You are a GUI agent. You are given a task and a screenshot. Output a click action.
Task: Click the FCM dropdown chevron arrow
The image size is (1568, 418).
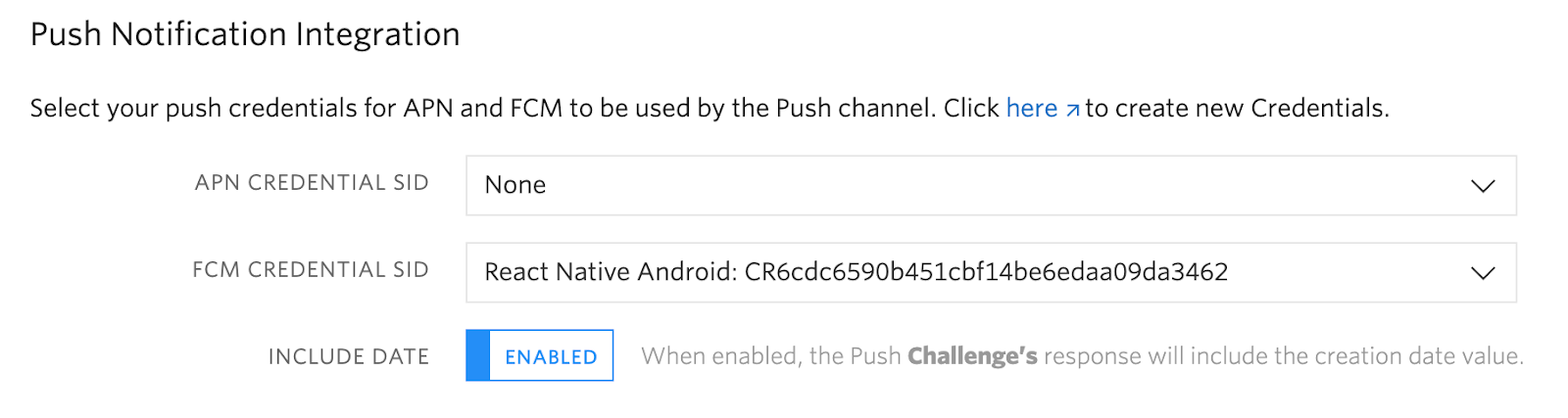tap(1483, 273)
